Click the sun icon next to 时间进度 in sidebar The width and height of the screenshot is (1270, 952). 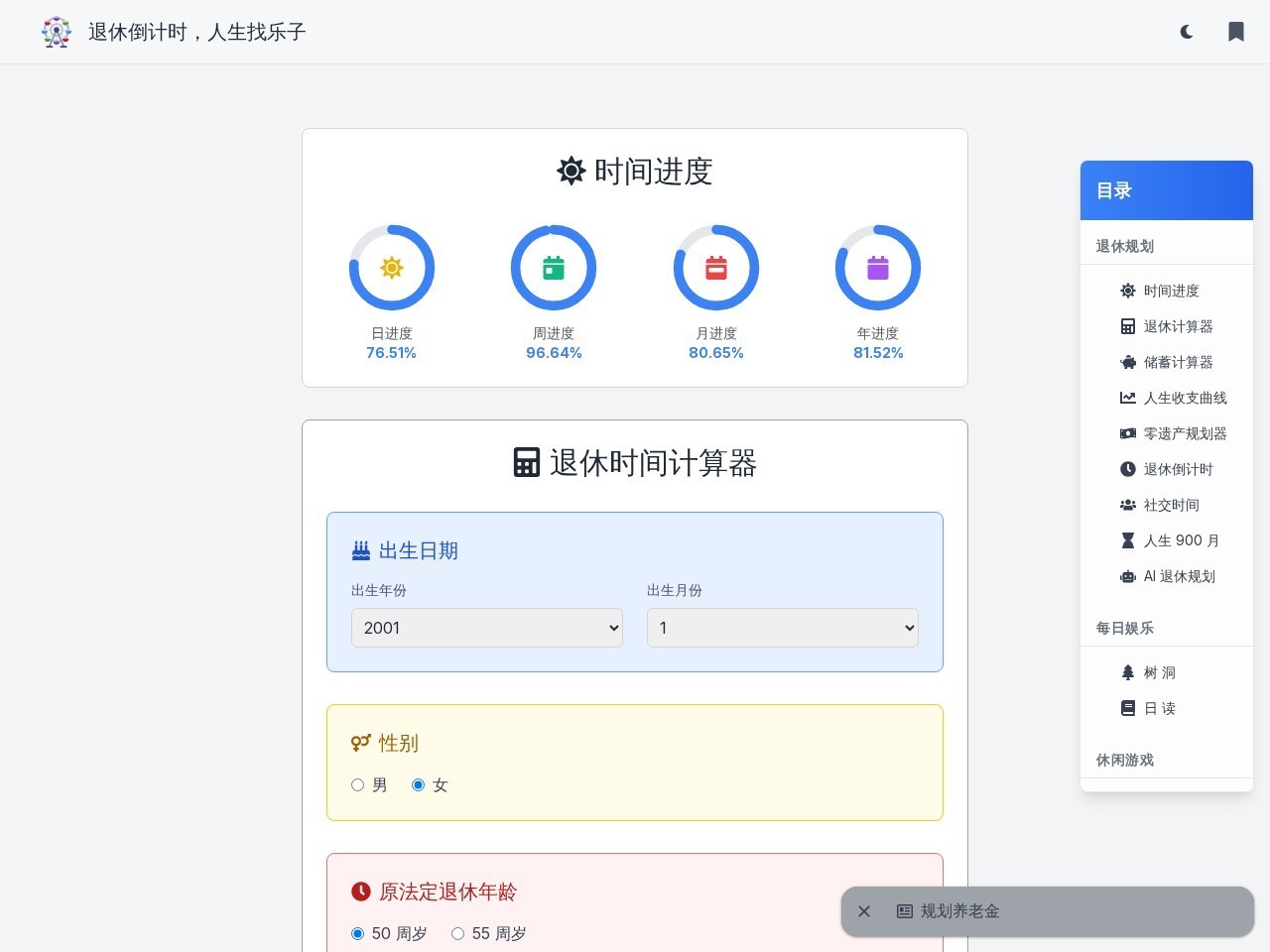pyautogui.click(x=1128, y=291)
